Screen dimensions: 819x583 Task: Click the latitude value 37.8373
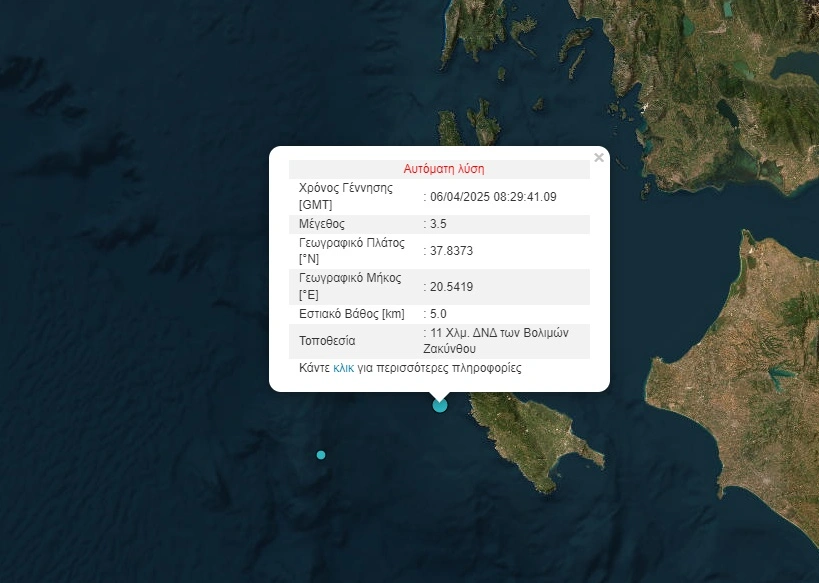(451, 251)
